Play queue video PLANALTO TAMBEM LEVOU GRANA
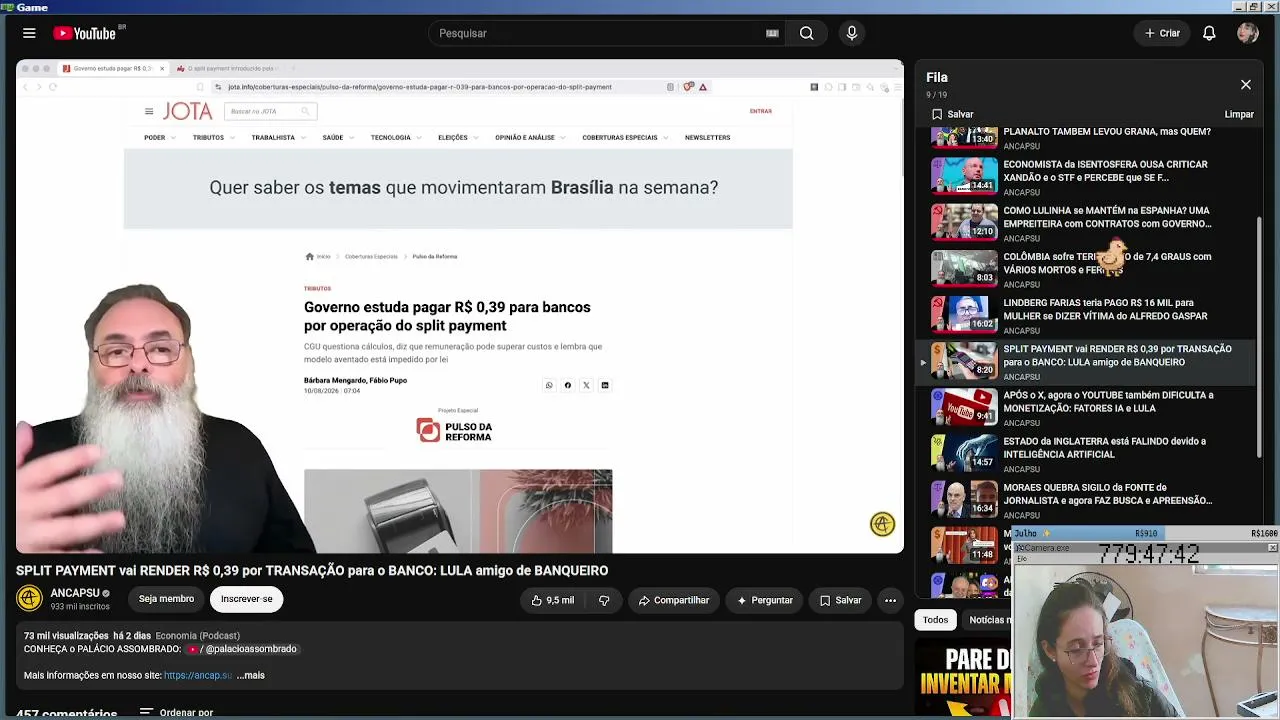The width and height of the screenshot is (1280, 720). point(1087,138)
